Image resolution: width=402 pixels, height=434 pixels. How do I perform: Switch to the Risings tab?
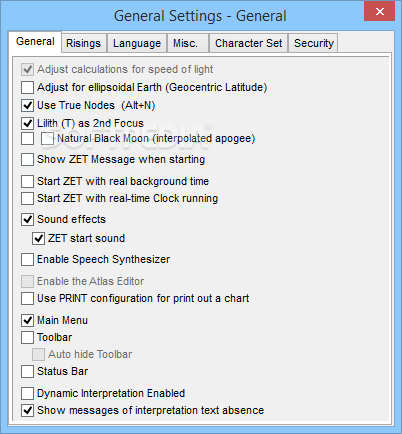84,43
